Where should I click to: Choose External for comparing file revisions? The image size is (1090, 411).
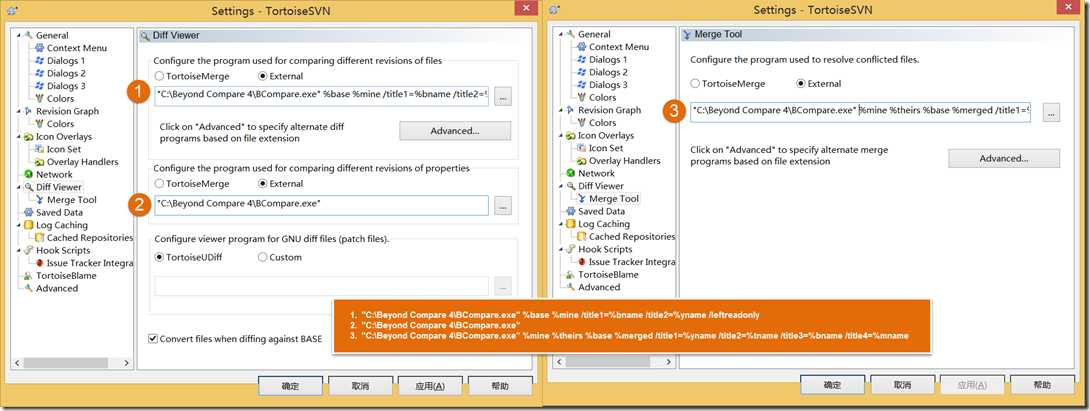262,76
